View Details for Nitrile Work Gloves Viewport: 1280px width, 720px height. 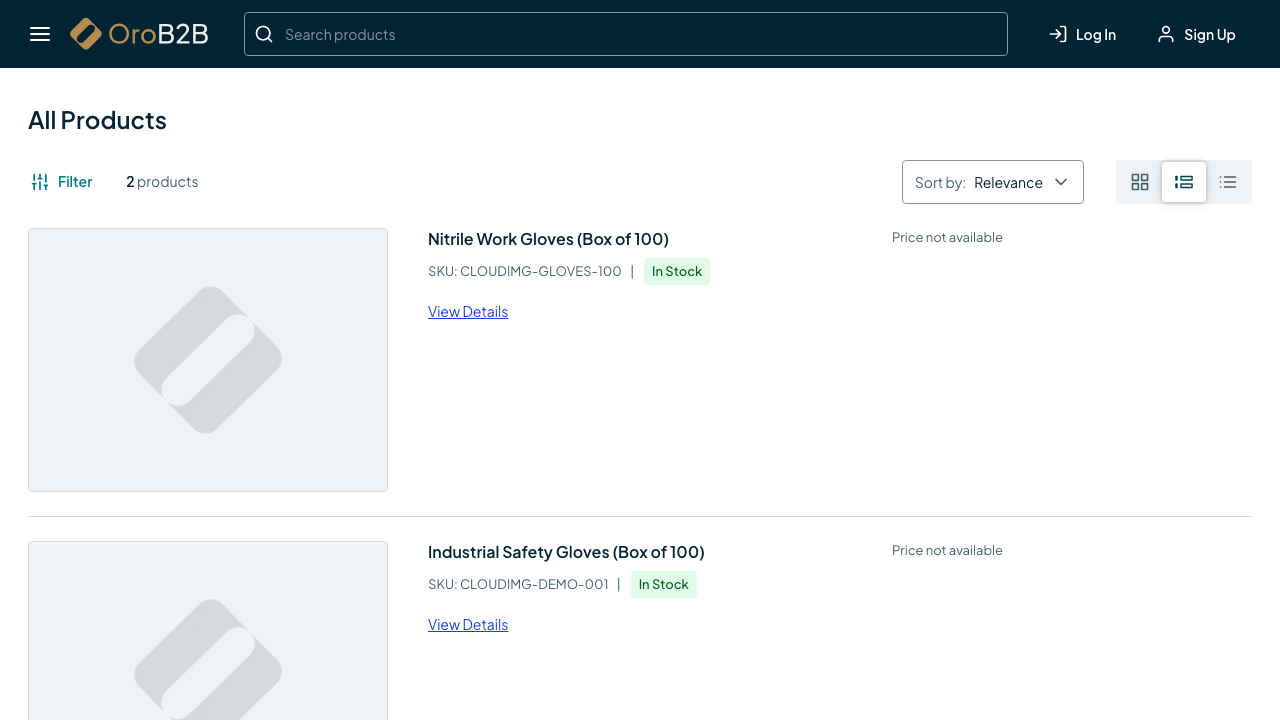click(x=468, y=311)
